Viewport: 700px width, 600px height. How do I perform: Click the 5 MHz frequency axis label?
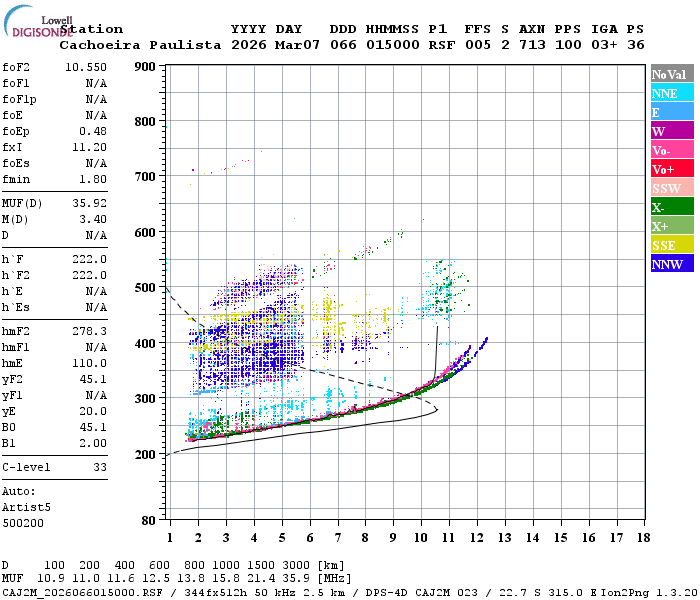click(x=282, y=538)
